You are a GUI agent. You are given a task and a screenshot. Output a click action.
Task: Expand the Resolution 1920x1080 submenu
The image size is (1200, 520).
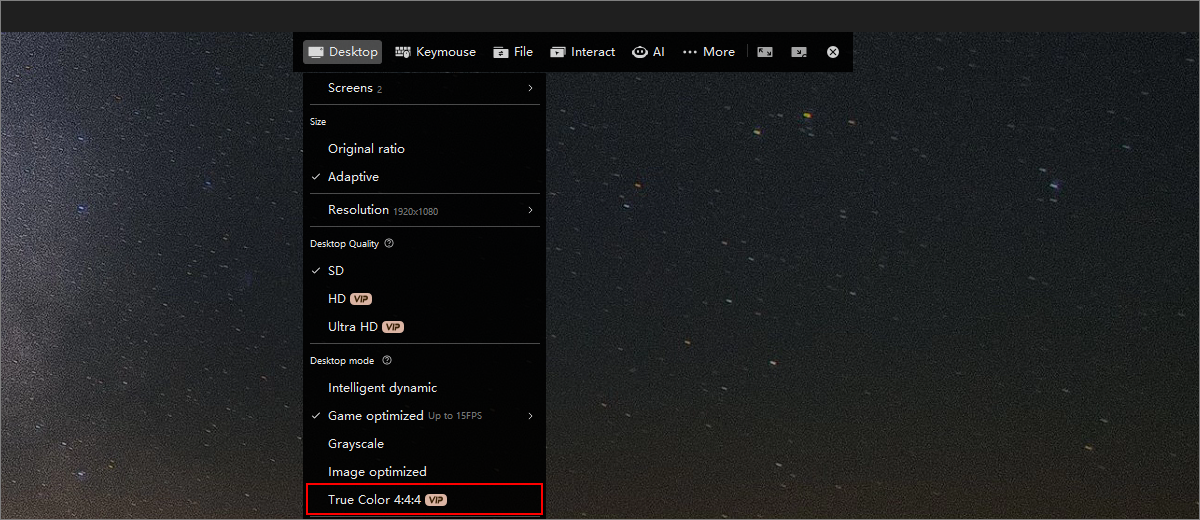[x=424, y=210]
